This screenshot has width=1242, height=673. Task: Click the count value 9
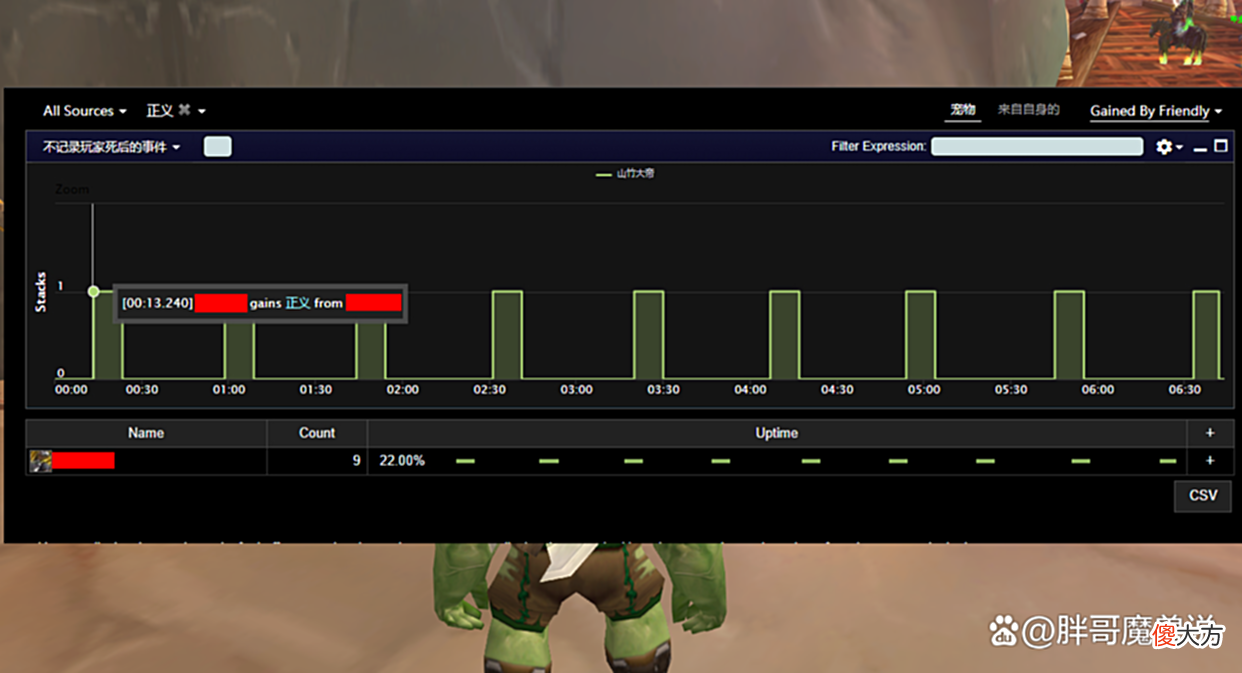356,461
